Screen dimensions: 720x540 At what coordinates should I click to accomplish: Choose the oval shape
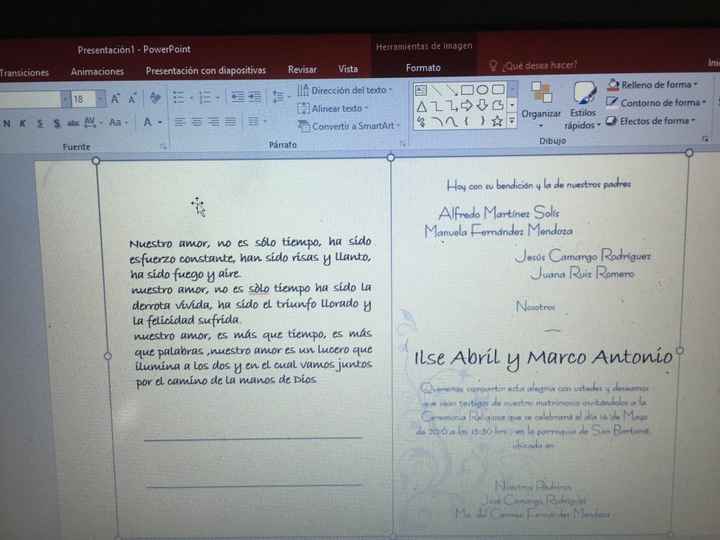click(x=482, y=90)
